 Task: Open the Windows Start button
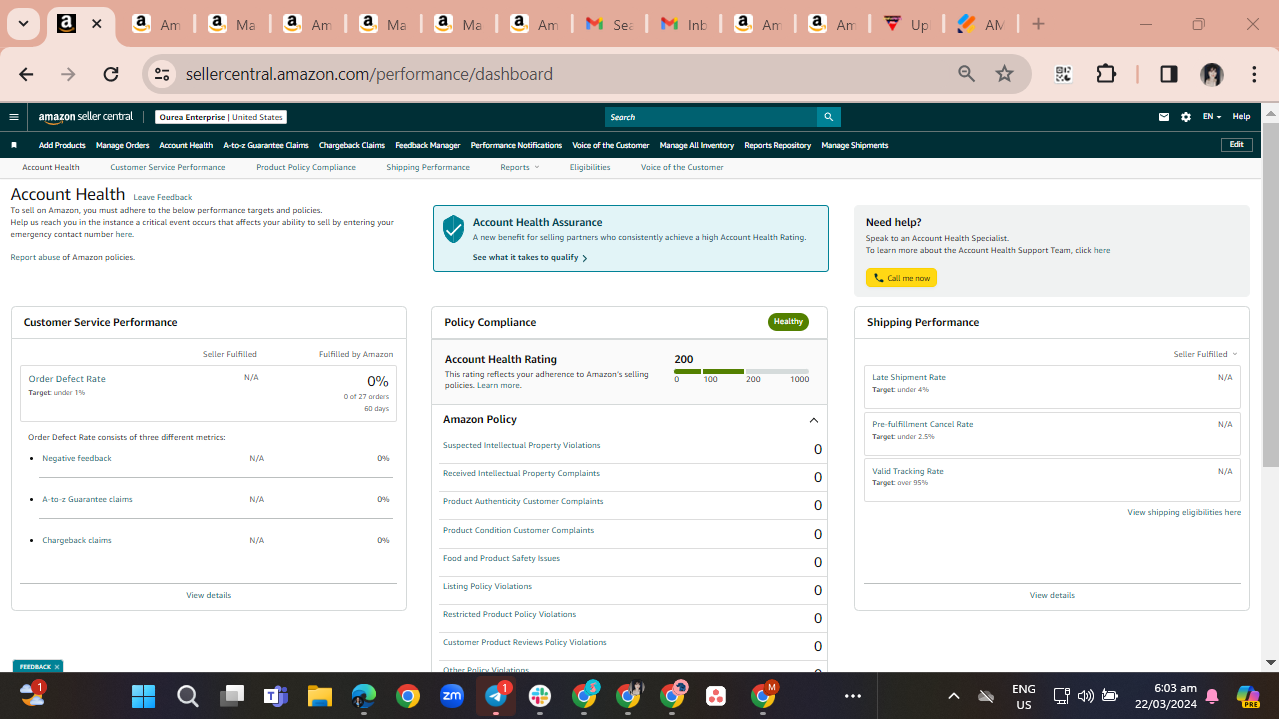pos(143,696)
